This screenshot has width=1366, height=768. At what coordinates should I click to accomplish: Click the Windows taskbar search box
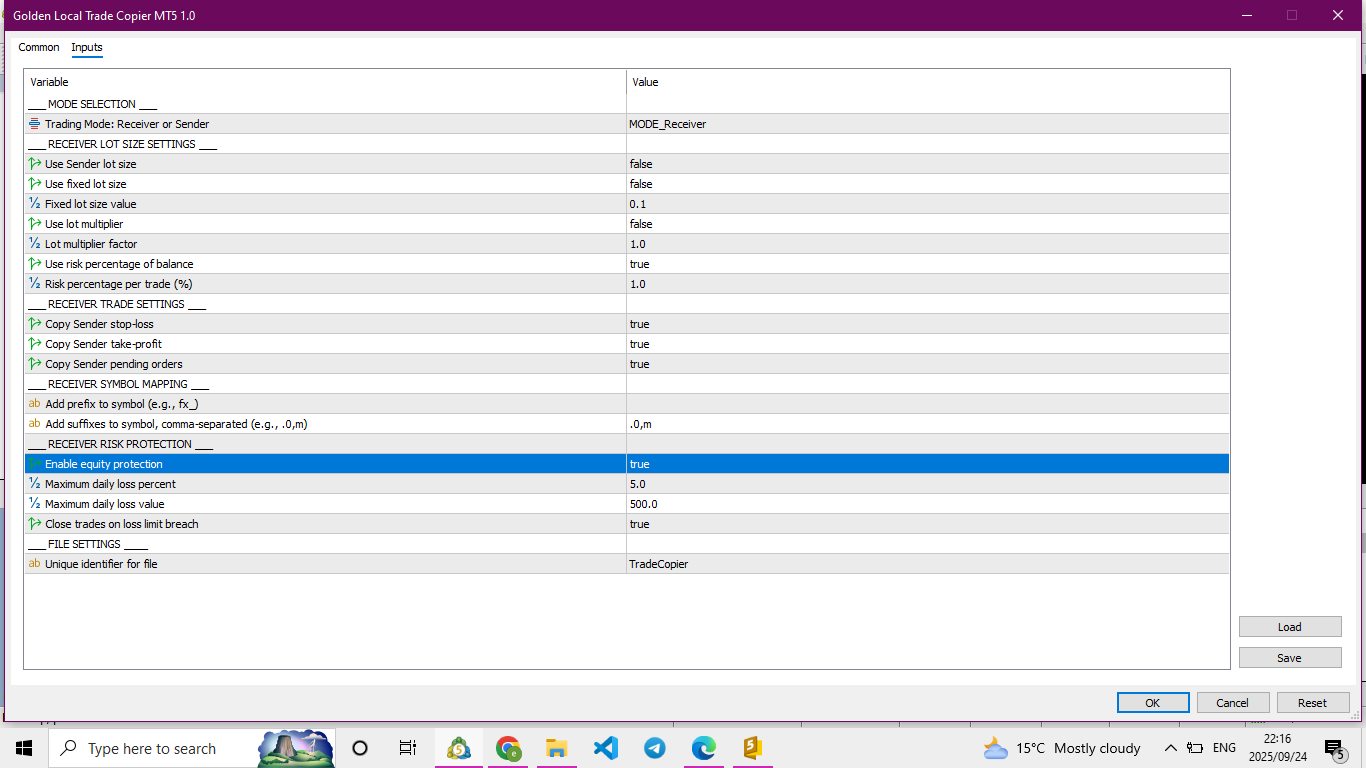tap(193, 748)
